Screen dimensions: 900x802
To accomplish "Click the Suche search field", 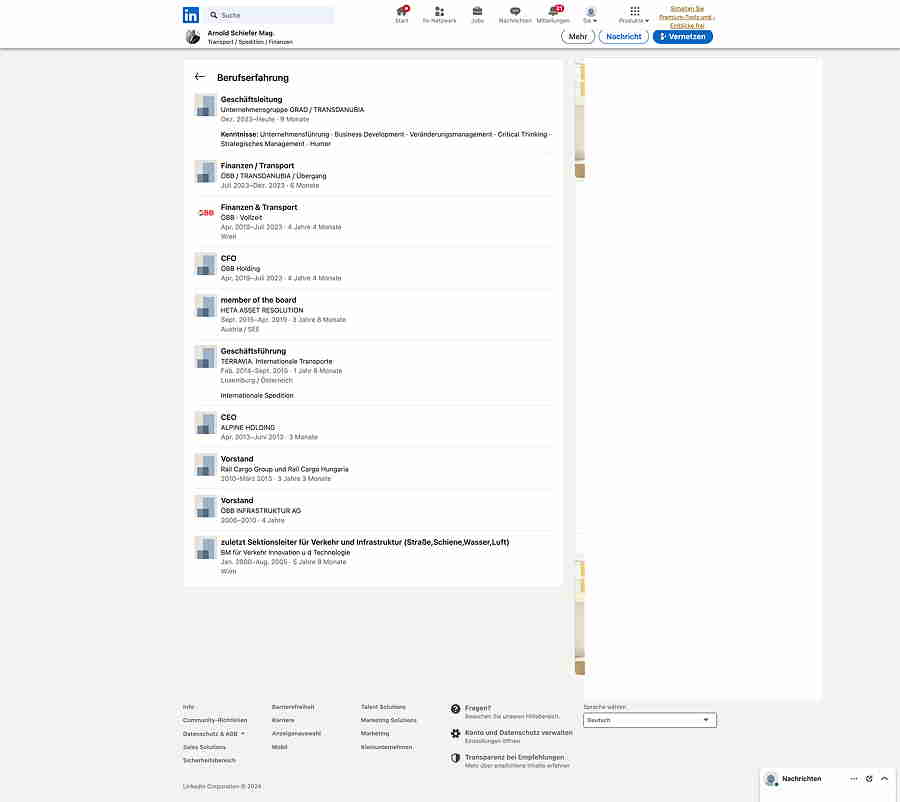I will (x=270, y=15).
